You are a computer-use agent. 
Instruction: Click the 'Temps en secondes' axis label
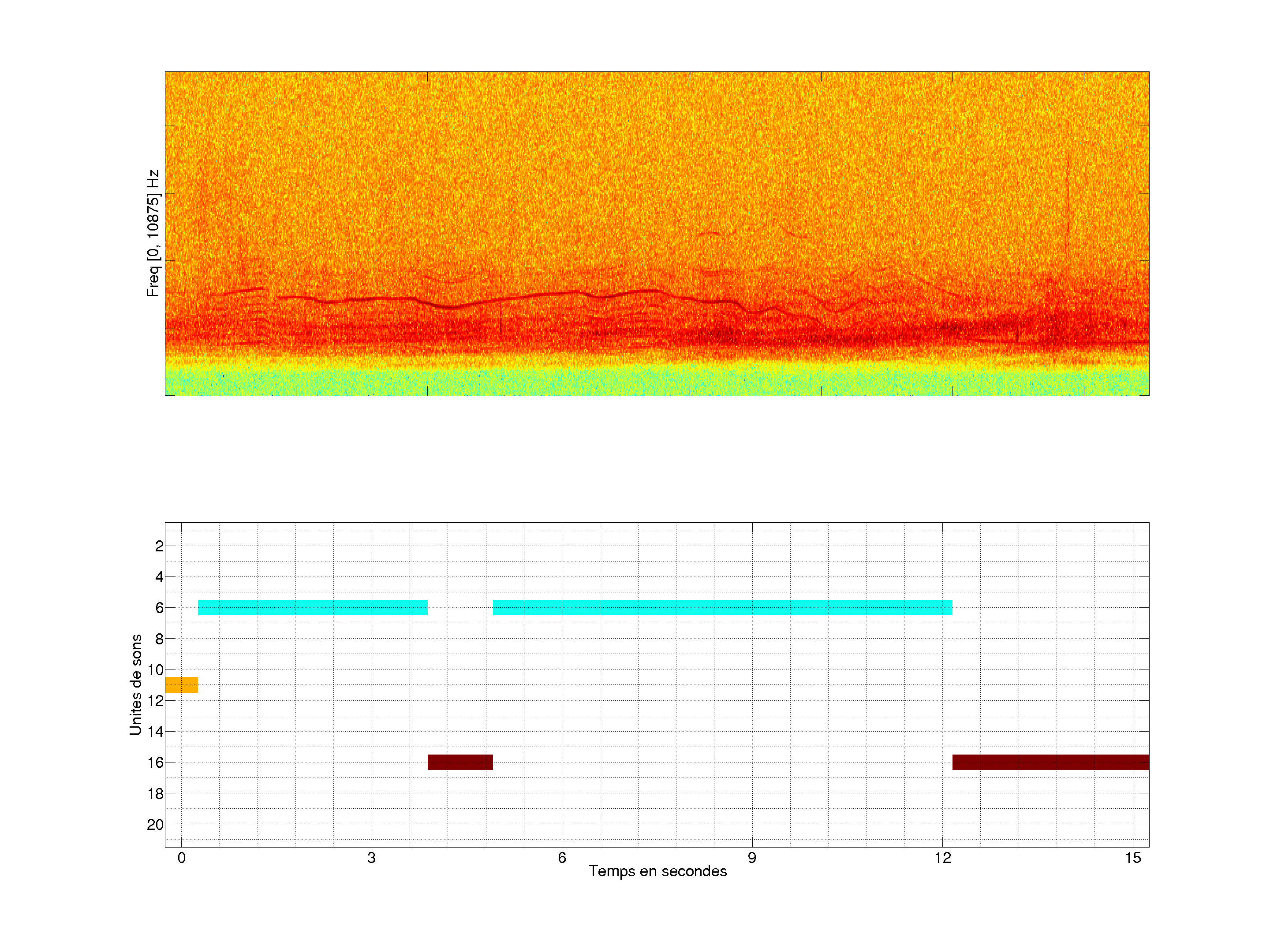pos(657,871)
